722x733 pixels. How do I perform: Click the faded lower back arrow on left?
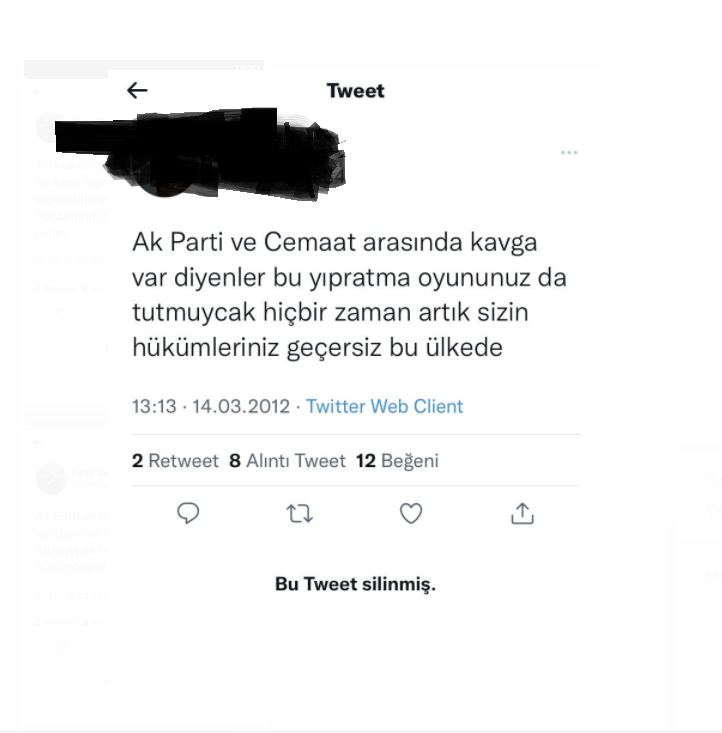[38, 442]
